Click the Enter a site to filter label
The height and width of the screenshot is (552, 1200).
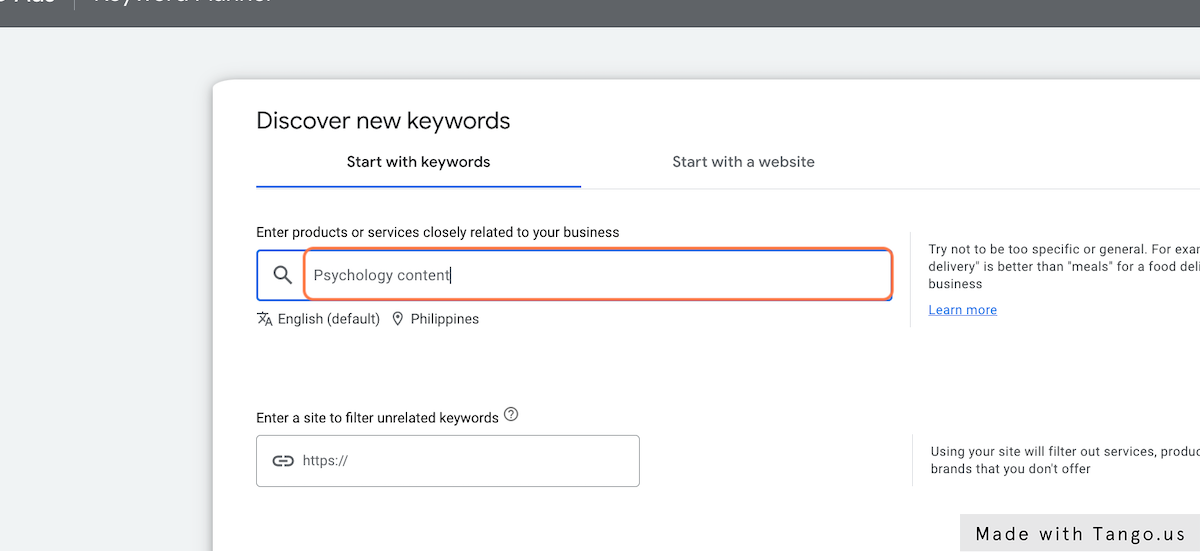[x=377, y=418]
